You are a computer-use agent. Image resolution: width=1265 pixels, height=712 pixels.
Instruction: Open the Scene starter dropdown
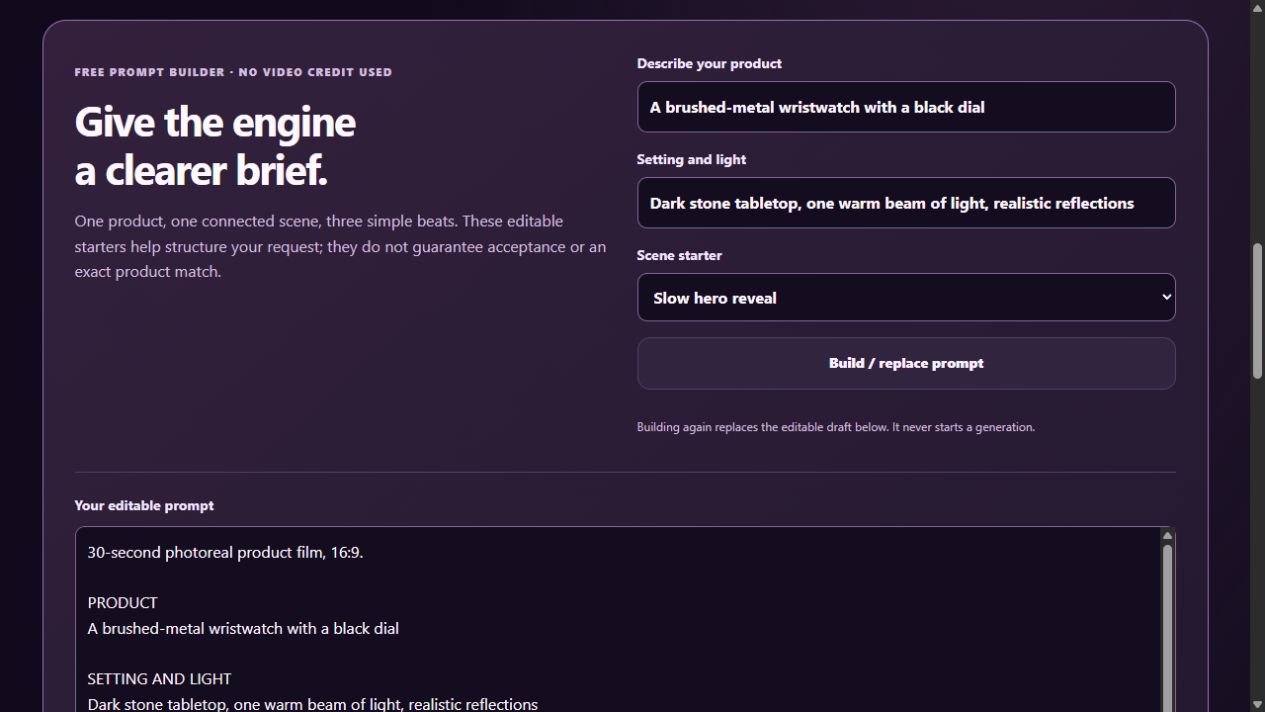(x=906, y=298)
